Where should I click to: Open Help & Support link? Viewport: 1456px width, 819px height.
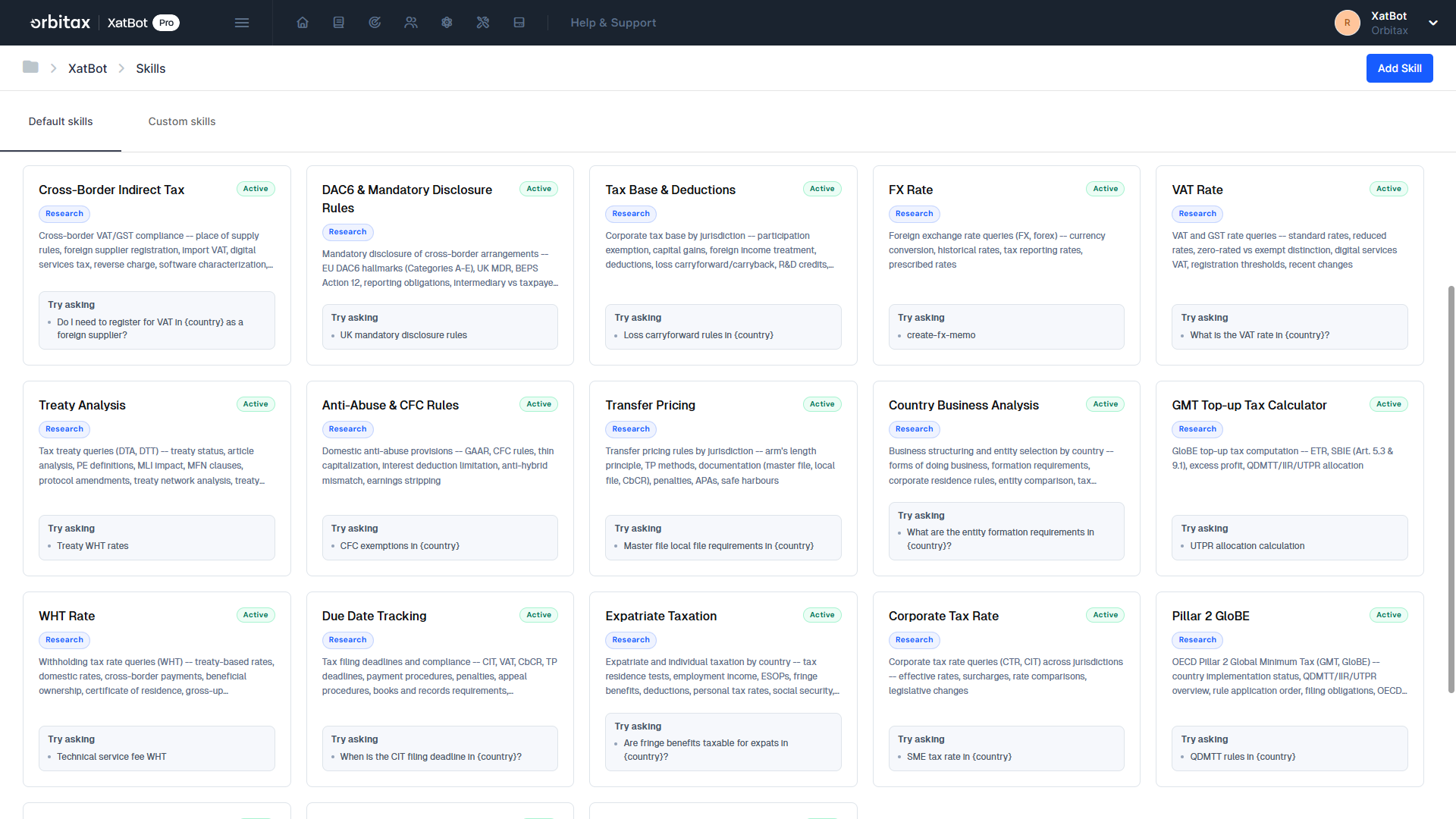613,23
